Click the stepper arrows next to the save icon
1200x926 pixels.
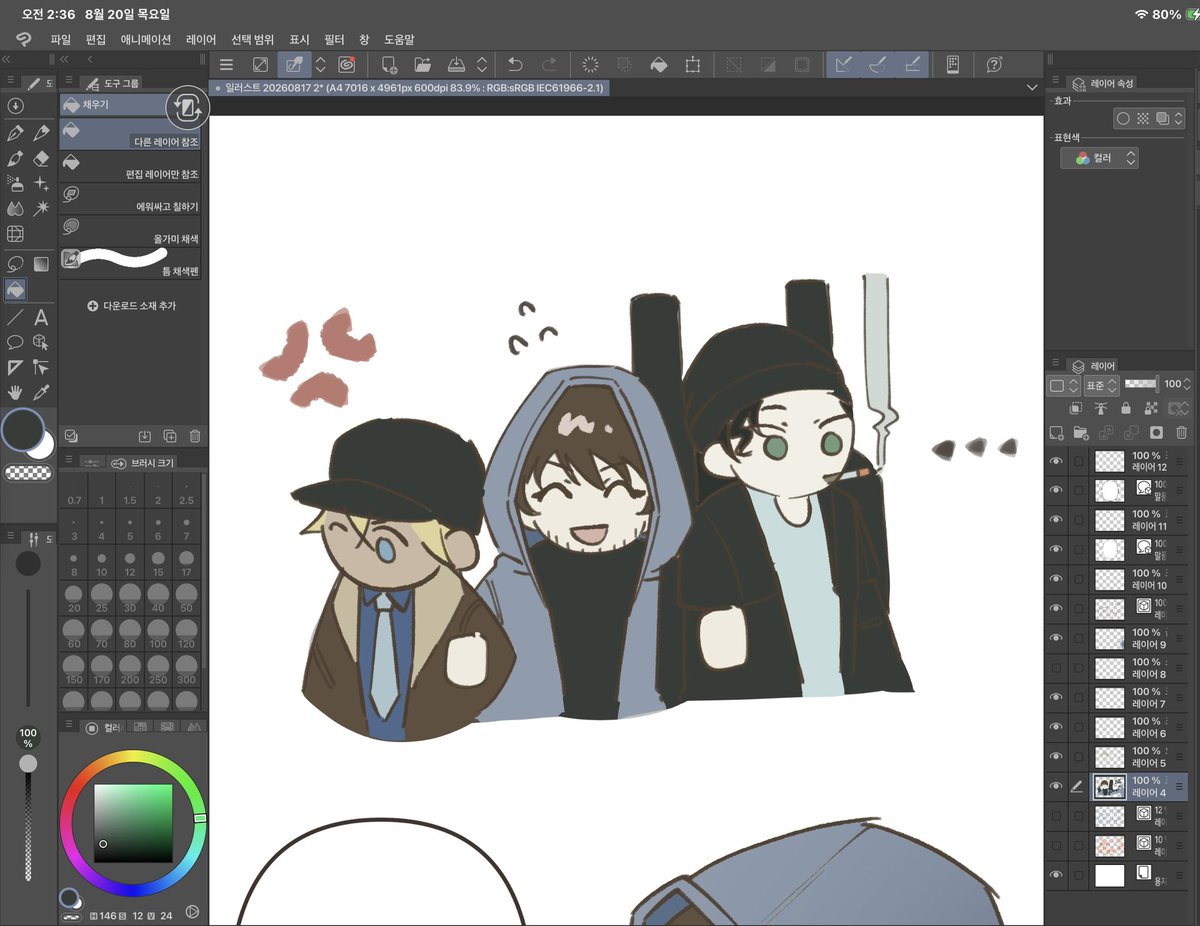click(482, 65)
